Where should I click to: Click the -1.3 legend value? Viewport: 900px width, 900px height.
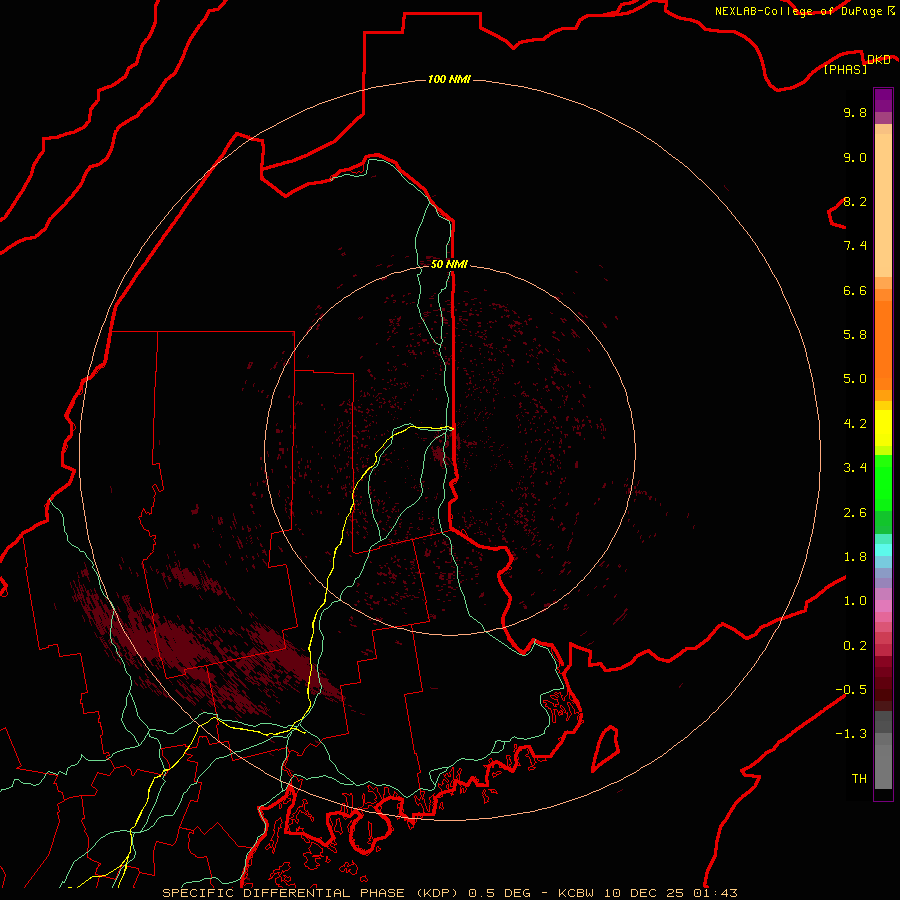851,734
